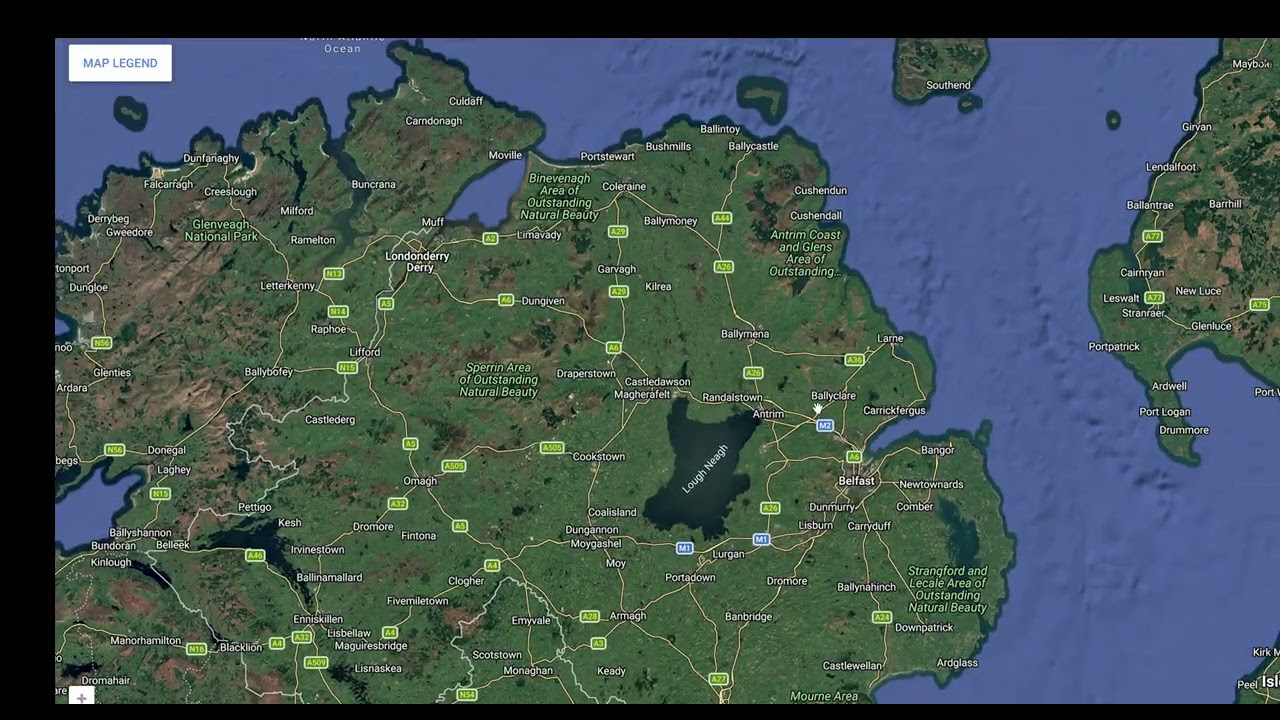The height and width of the screenshot is (720, 1280).
Task: Click the Antrim Coast and Glens label
Action: click(805, 254)
